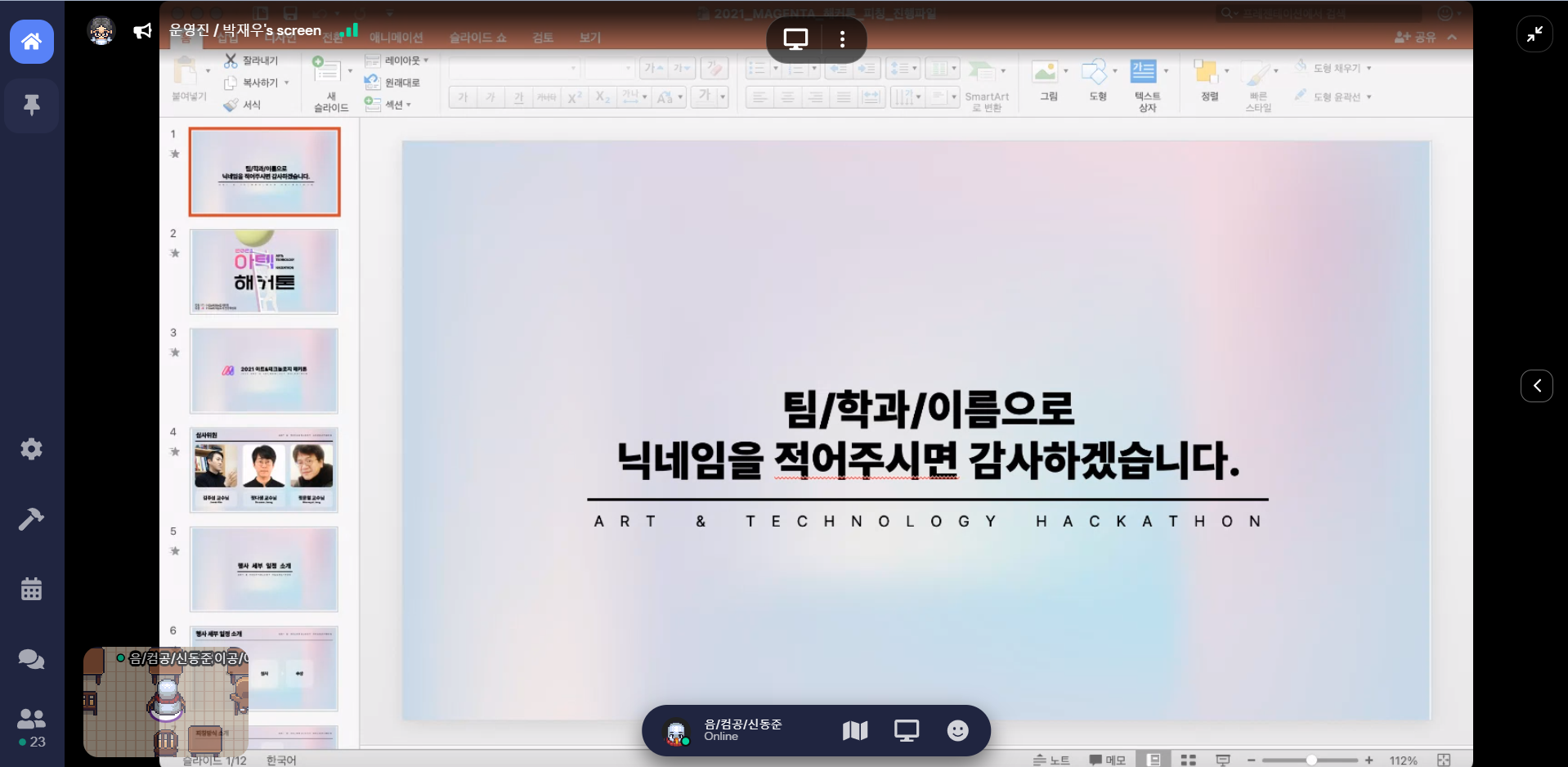Open the three-dot options menu in top pill
Image resolution: width=1568 pixels, height=767 pixels.
[x=842, y=38]
